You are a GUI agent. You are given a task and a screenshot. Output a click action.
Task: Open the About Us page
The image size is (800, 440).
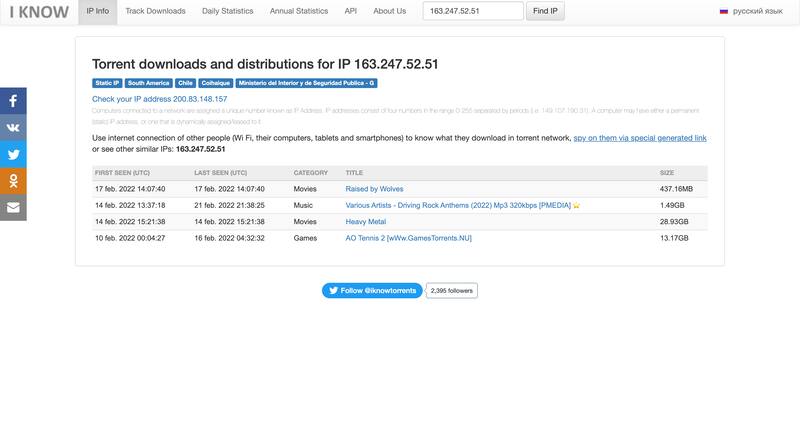[x=389, y=11]
